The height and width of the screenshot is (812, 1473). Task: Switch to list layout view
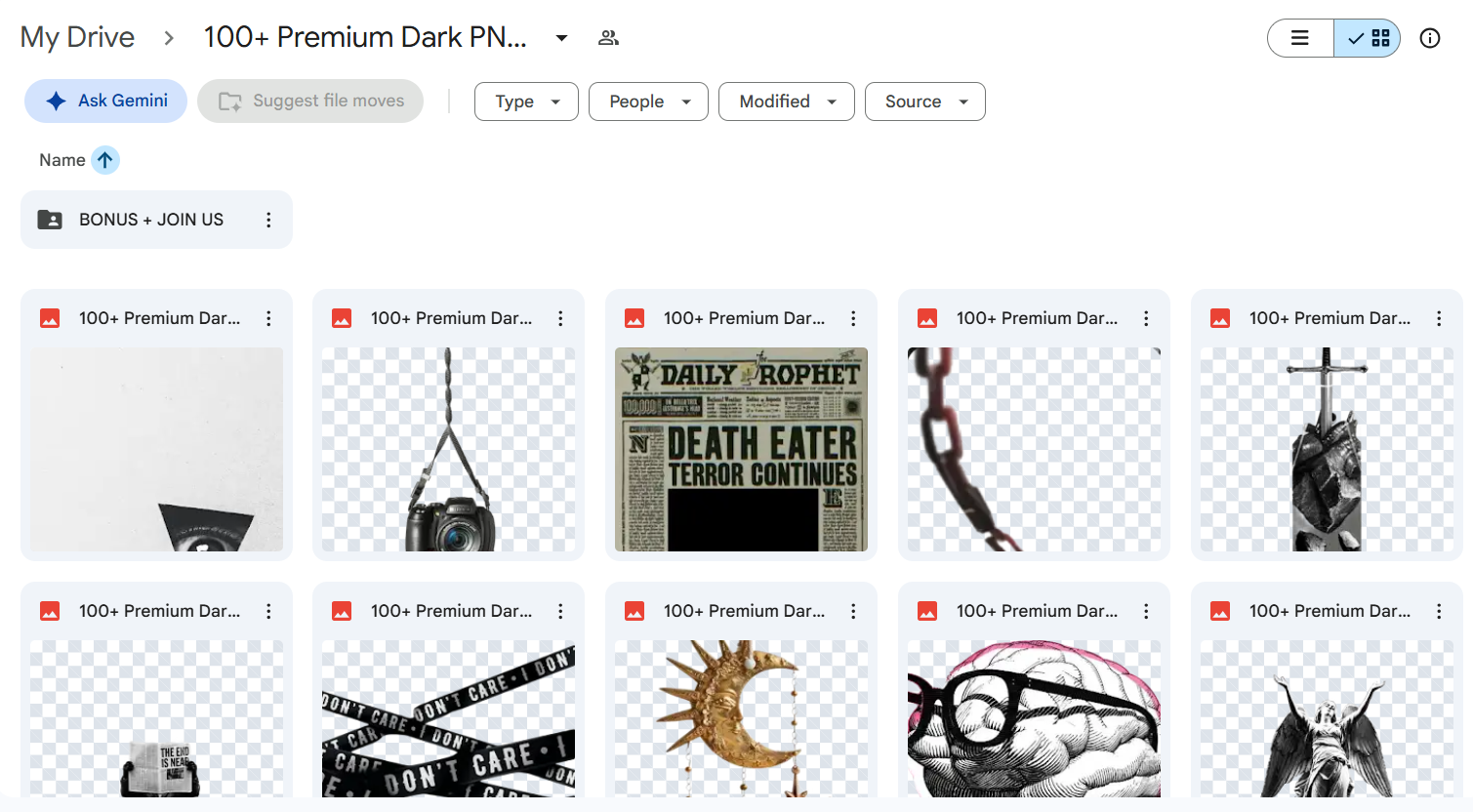click(1300, 38)
